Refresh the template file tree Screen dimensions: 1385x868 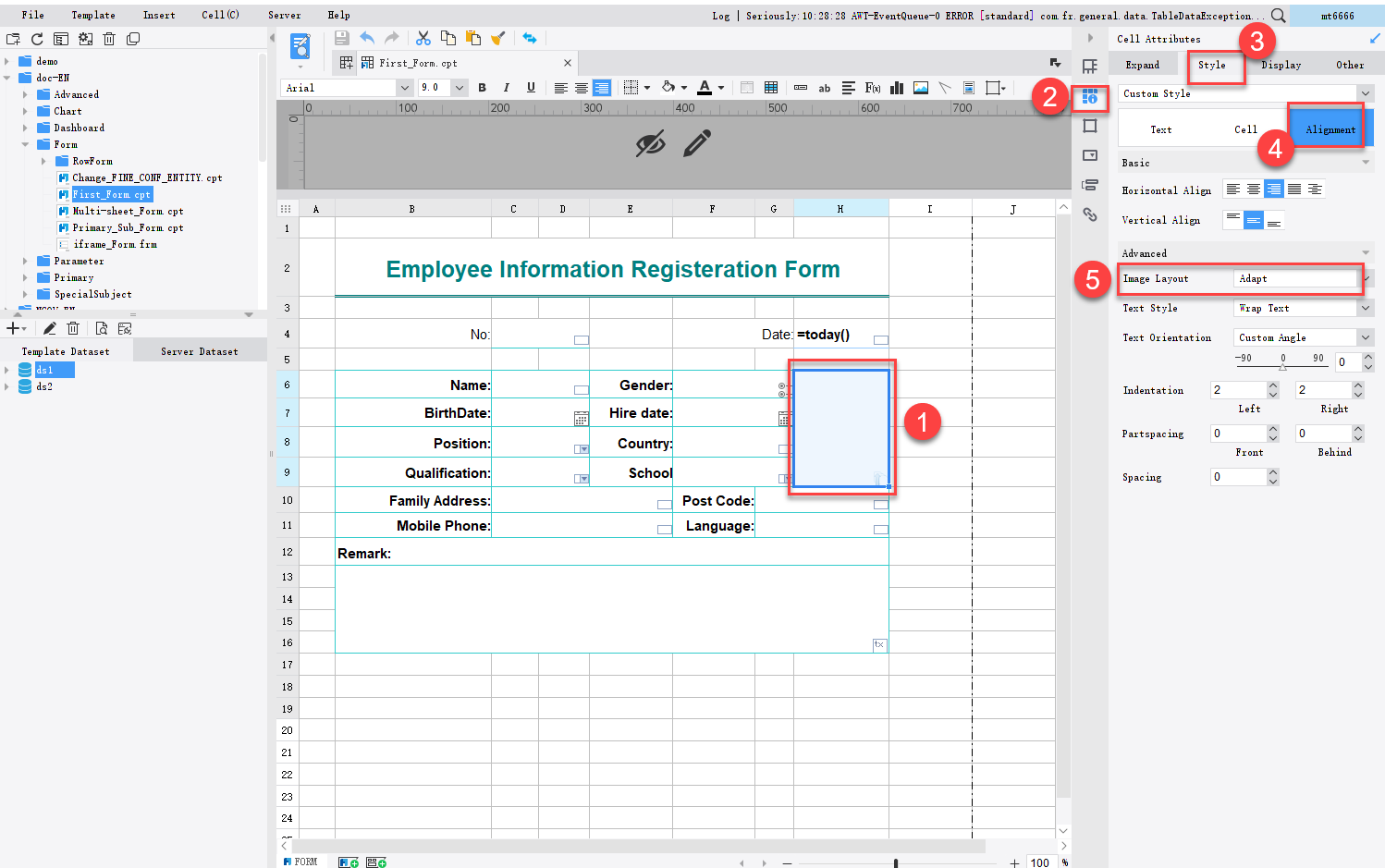[x=37, y=39]
